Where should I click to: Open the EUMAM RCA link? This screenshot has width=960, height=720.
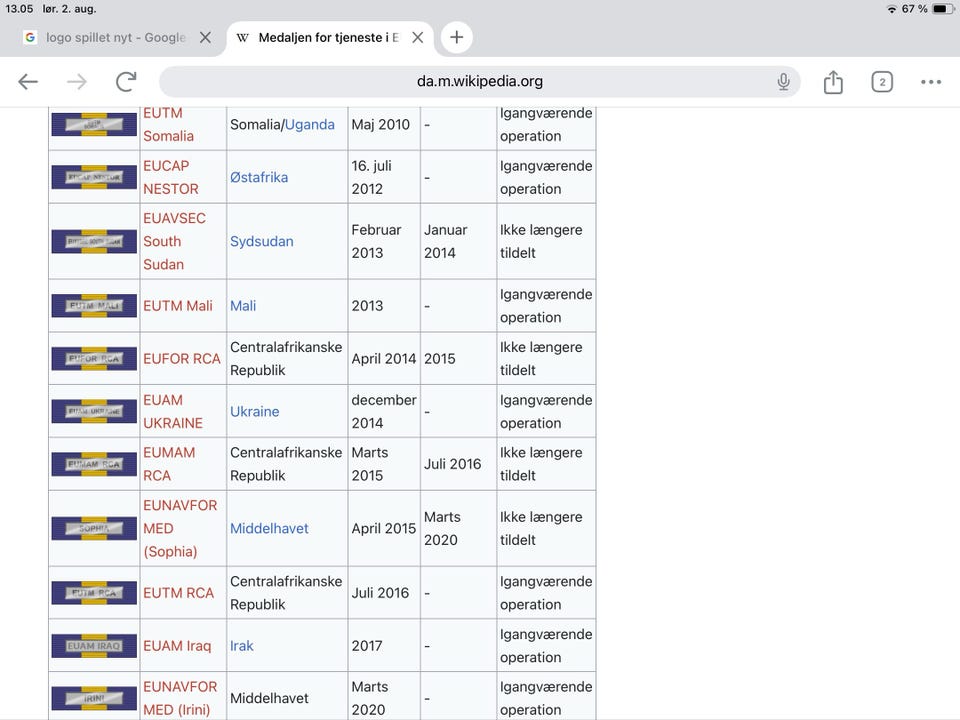(169, 464)
